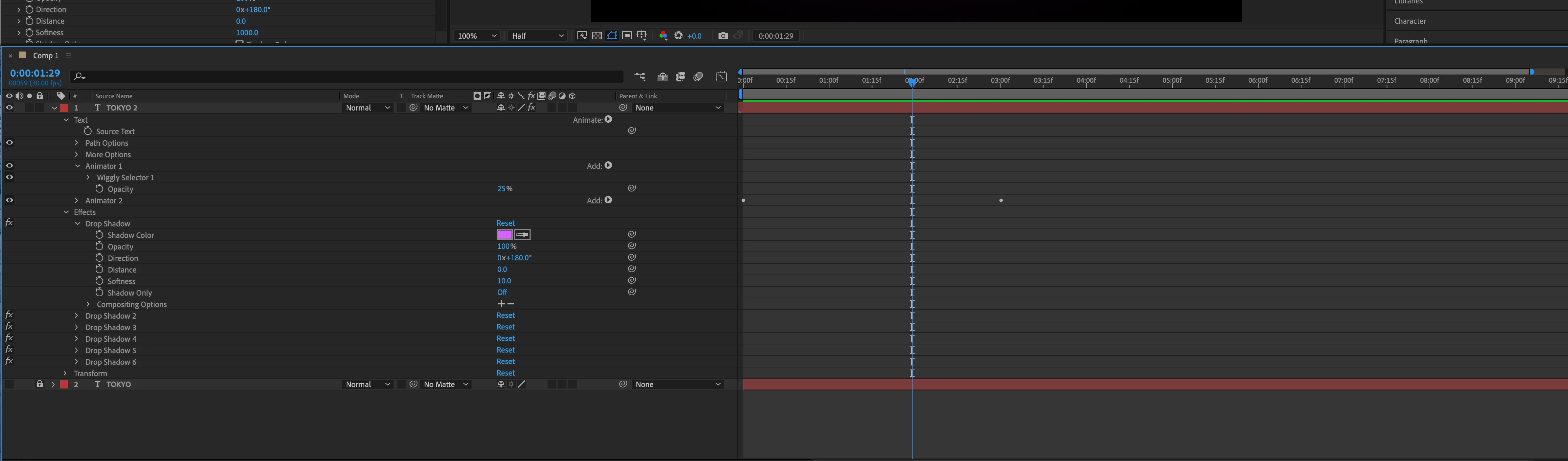Toggle the shy layers hide icon
Screen dimensions: 1568x461
662,77
